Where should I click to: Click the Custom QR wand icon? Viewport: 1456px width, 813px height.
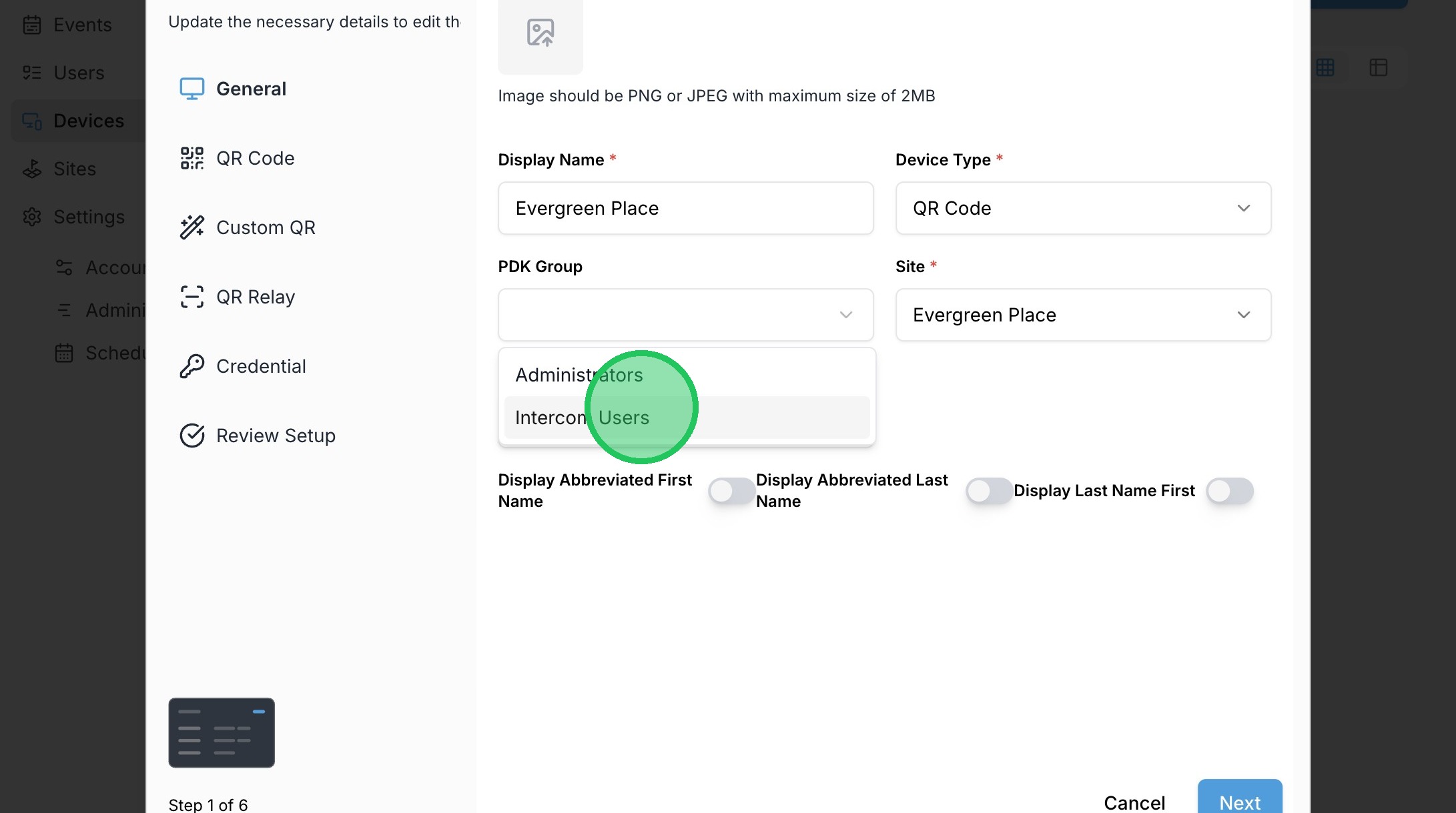pyautogui.click(x=192, y=227)
